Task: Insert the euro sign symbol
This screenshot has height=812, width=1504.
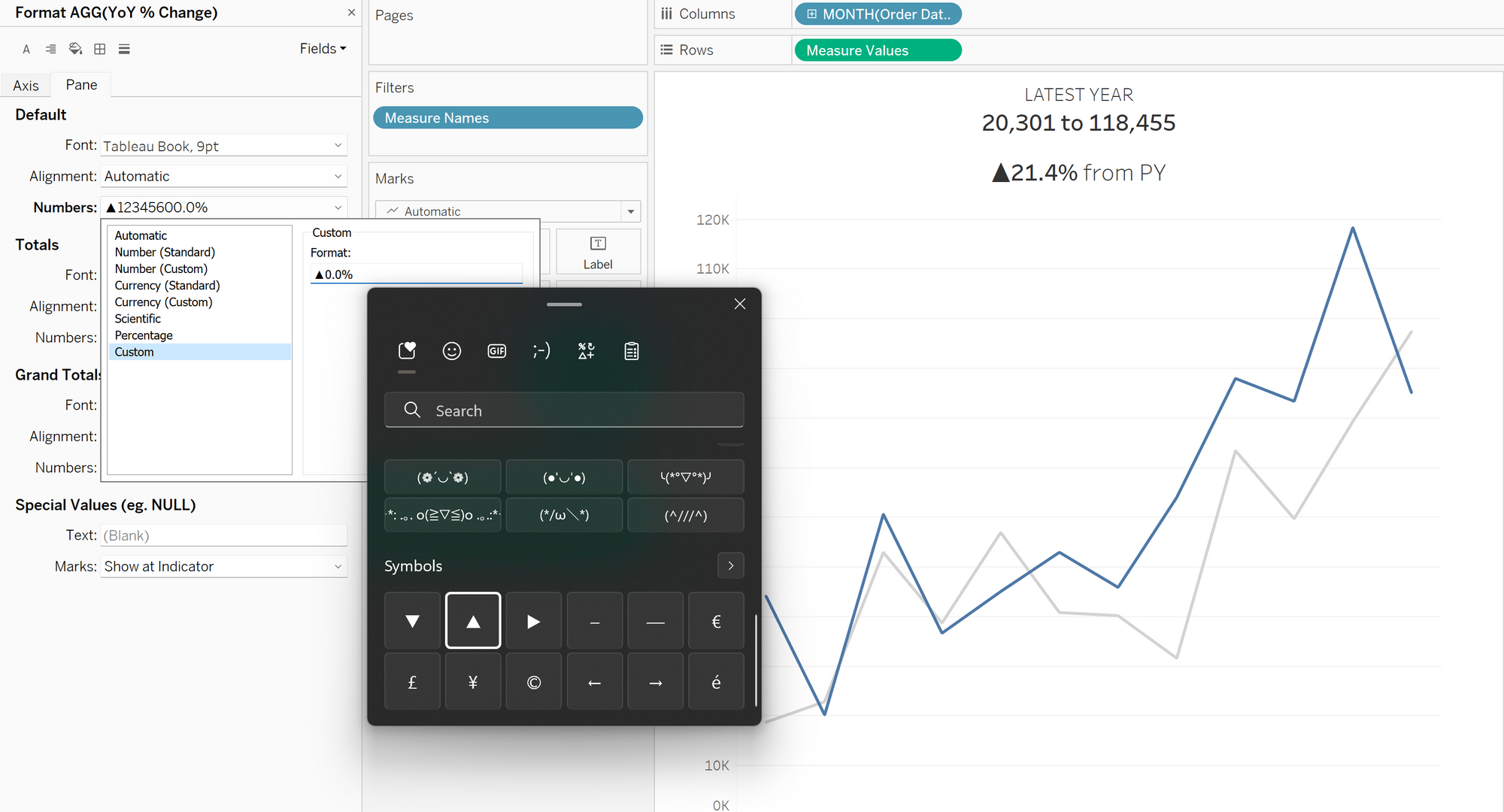Action: pyautogui.click(x=716, y=621)
